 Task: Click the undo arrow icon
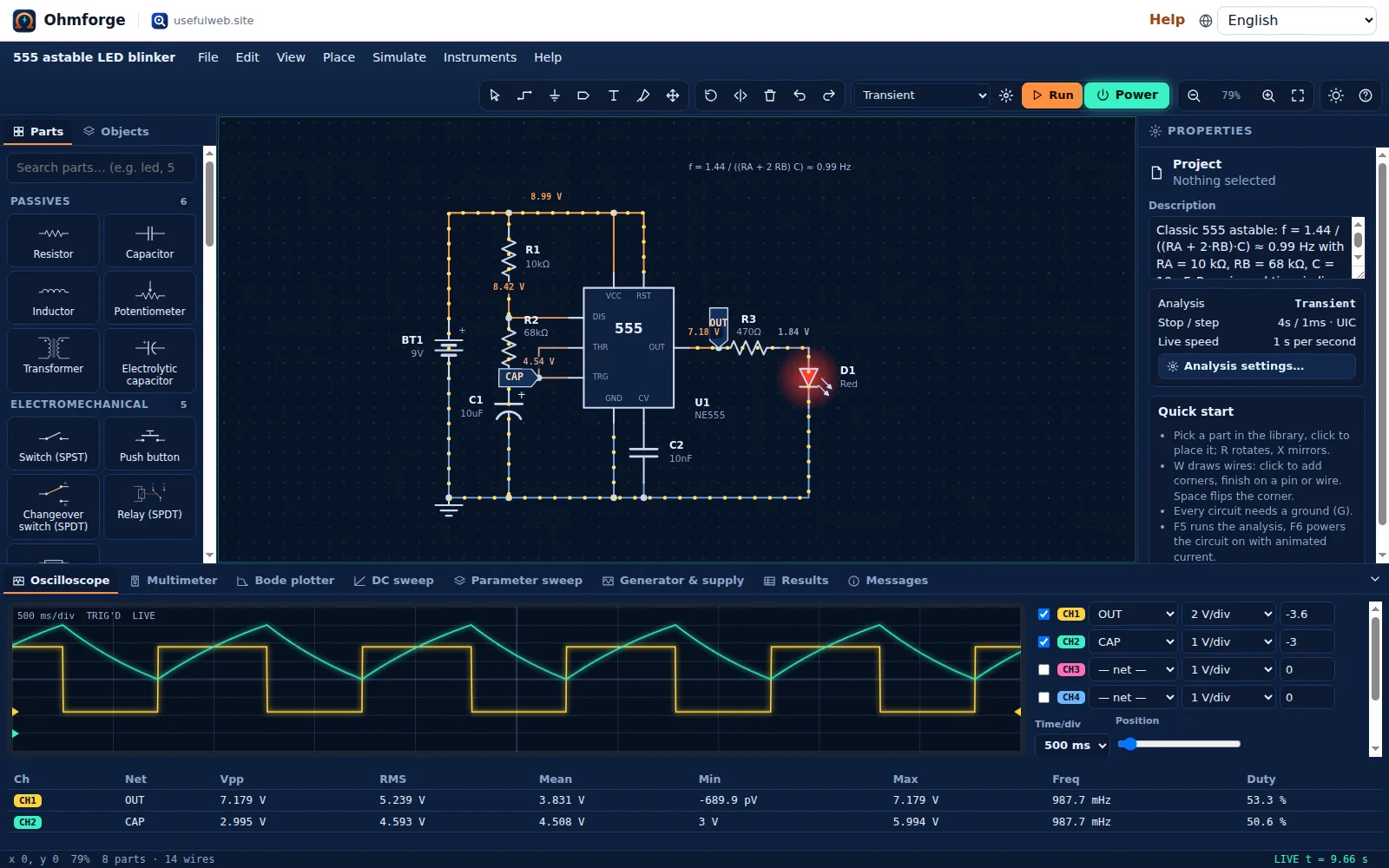[x=800, y=95]
